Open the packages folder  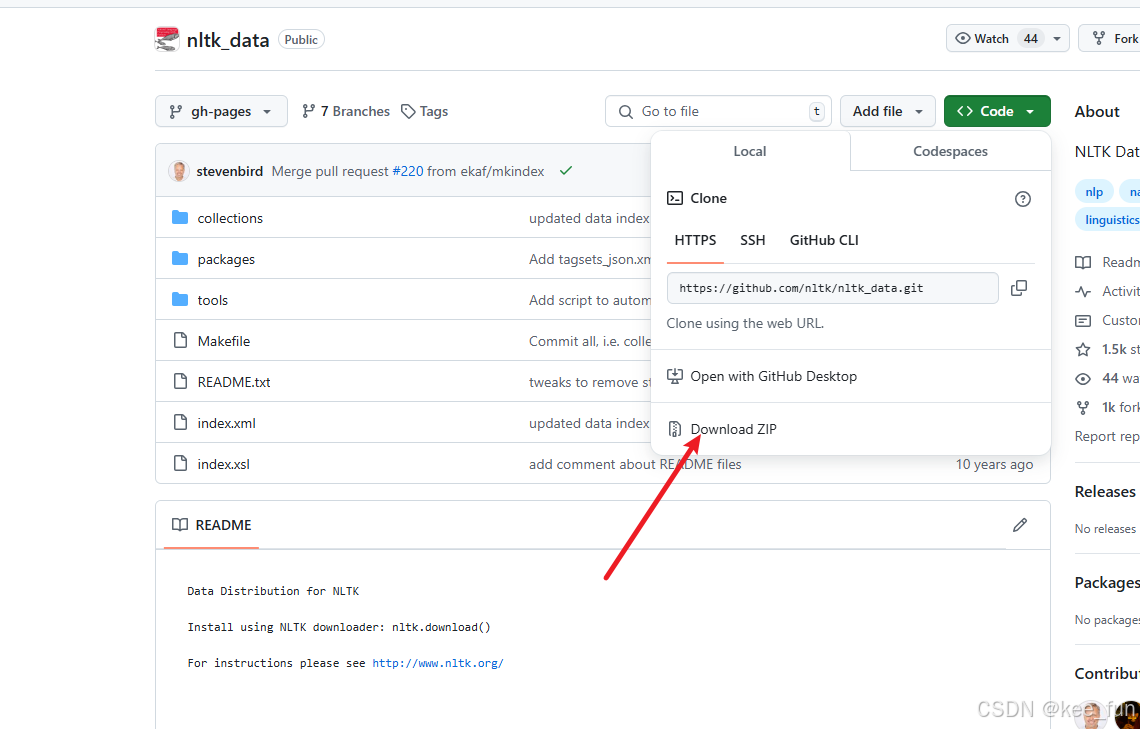pos(226,259)
